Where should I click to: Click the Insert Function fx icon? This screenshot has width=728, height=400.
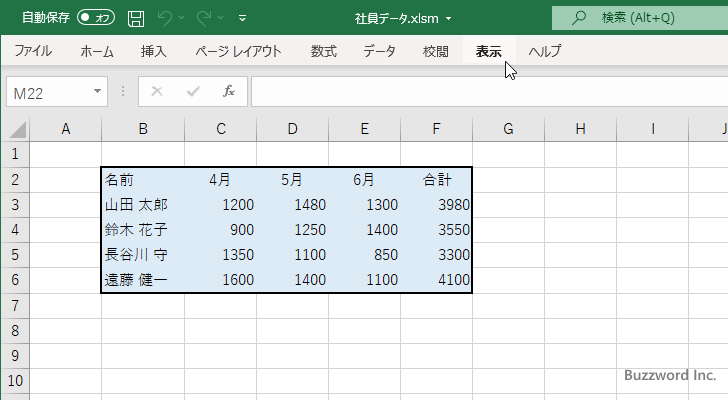[x=228, y=91]
